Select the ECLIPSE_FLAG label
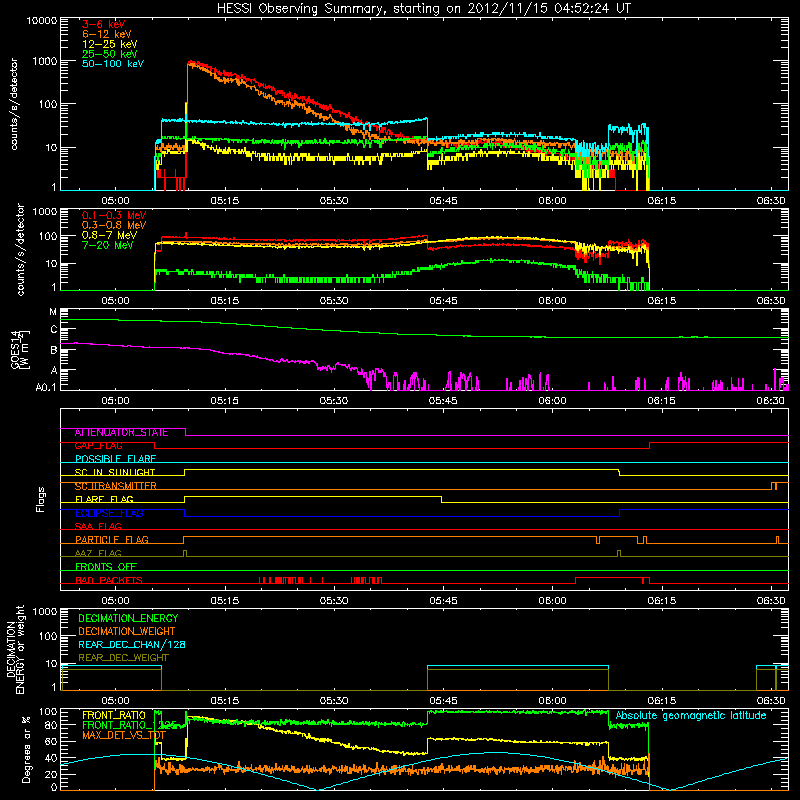 109,513
